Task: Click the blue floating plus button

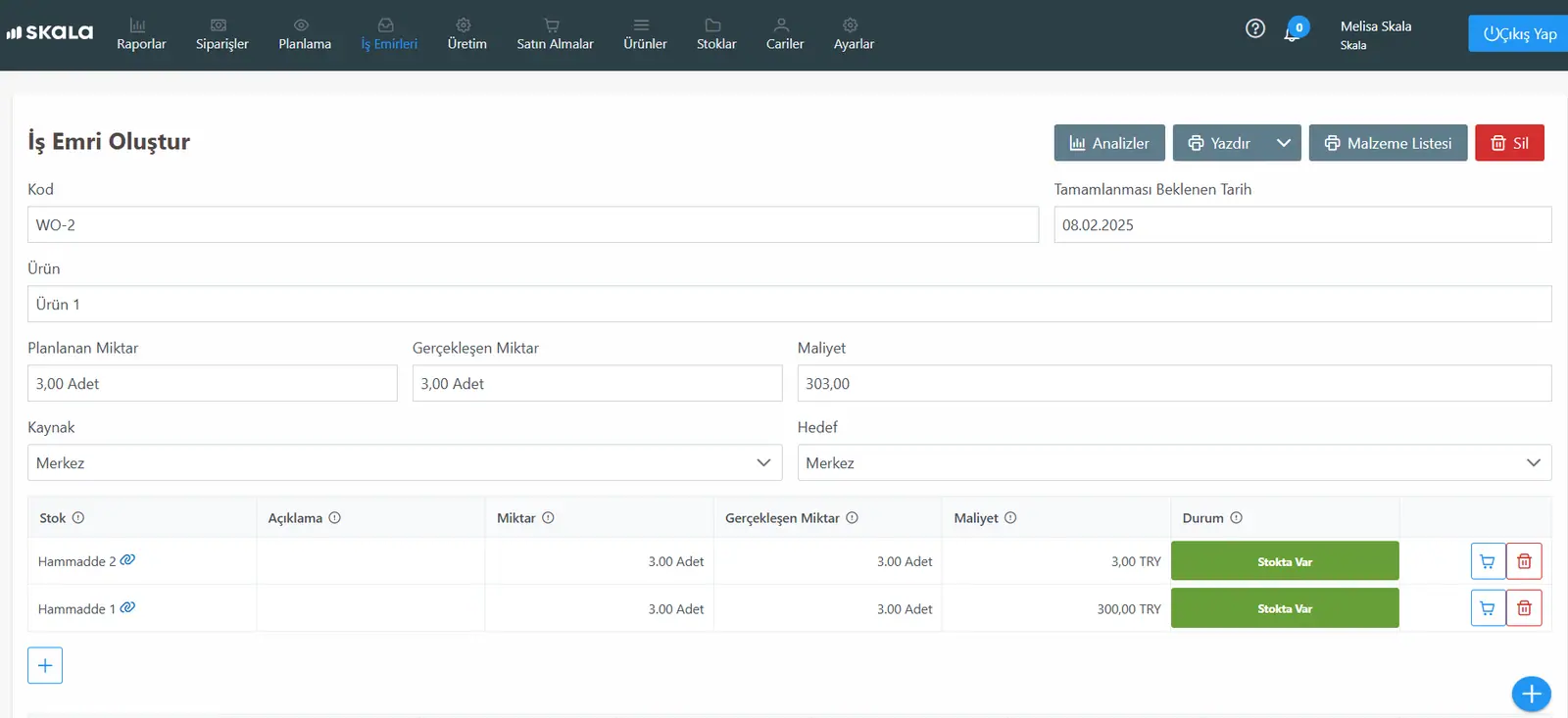Action: [x=1531, y=694]
